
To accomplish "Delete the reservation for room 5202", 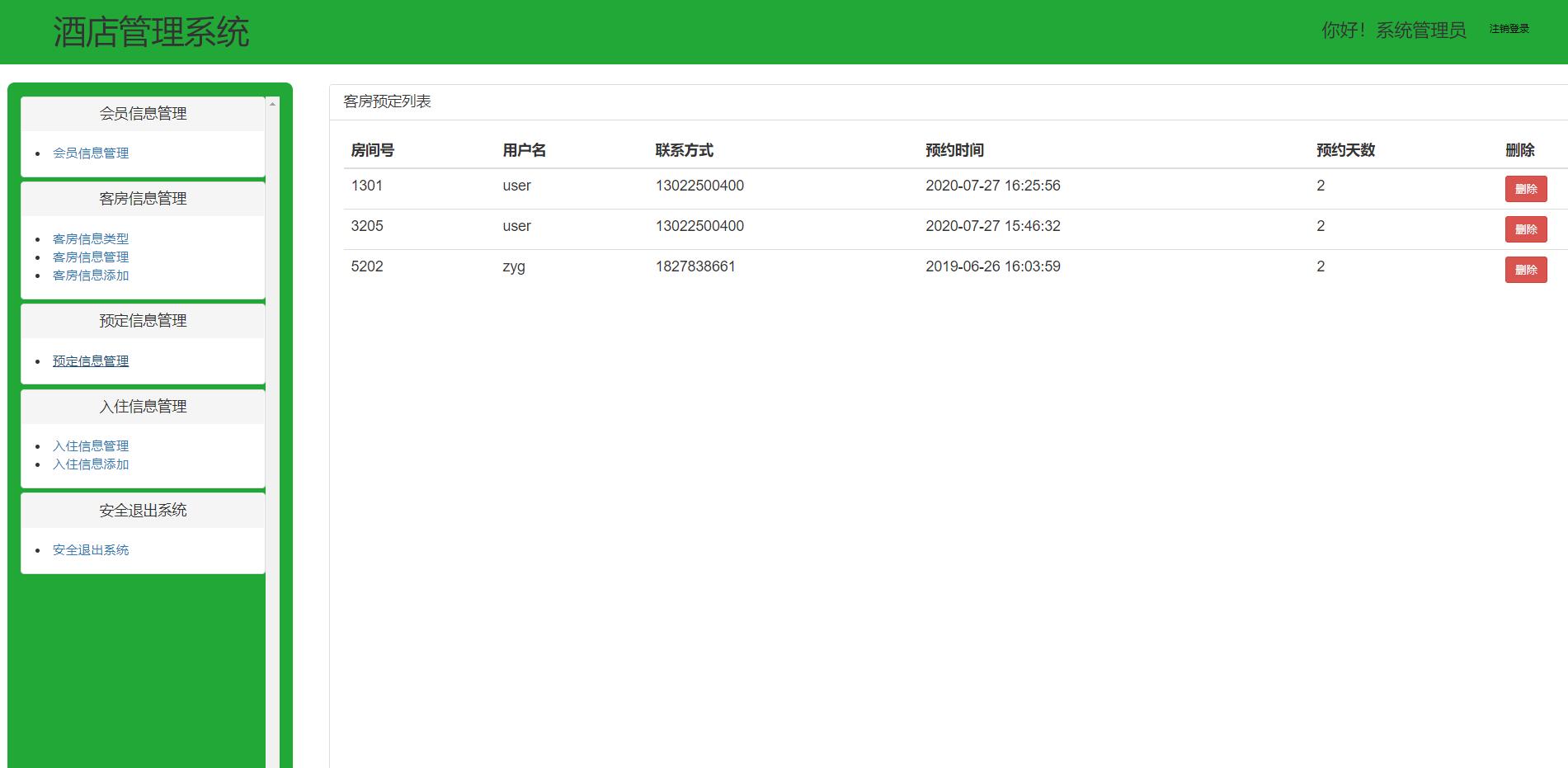I will [x=1525, y=270].
